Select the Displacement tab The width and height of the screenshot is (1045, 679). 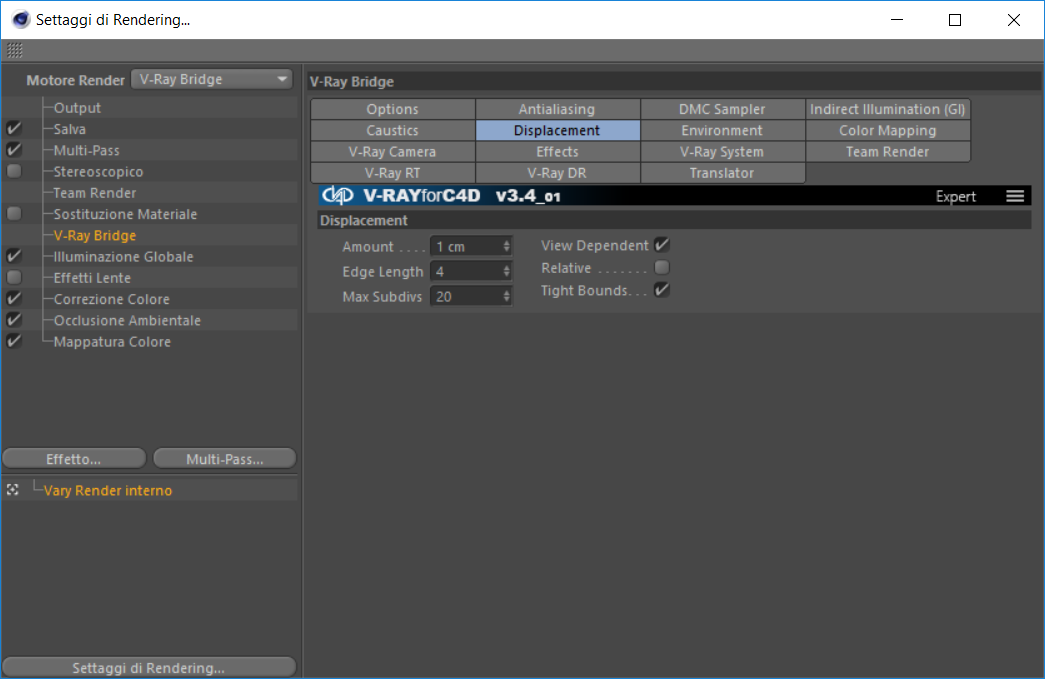point(557,131)
